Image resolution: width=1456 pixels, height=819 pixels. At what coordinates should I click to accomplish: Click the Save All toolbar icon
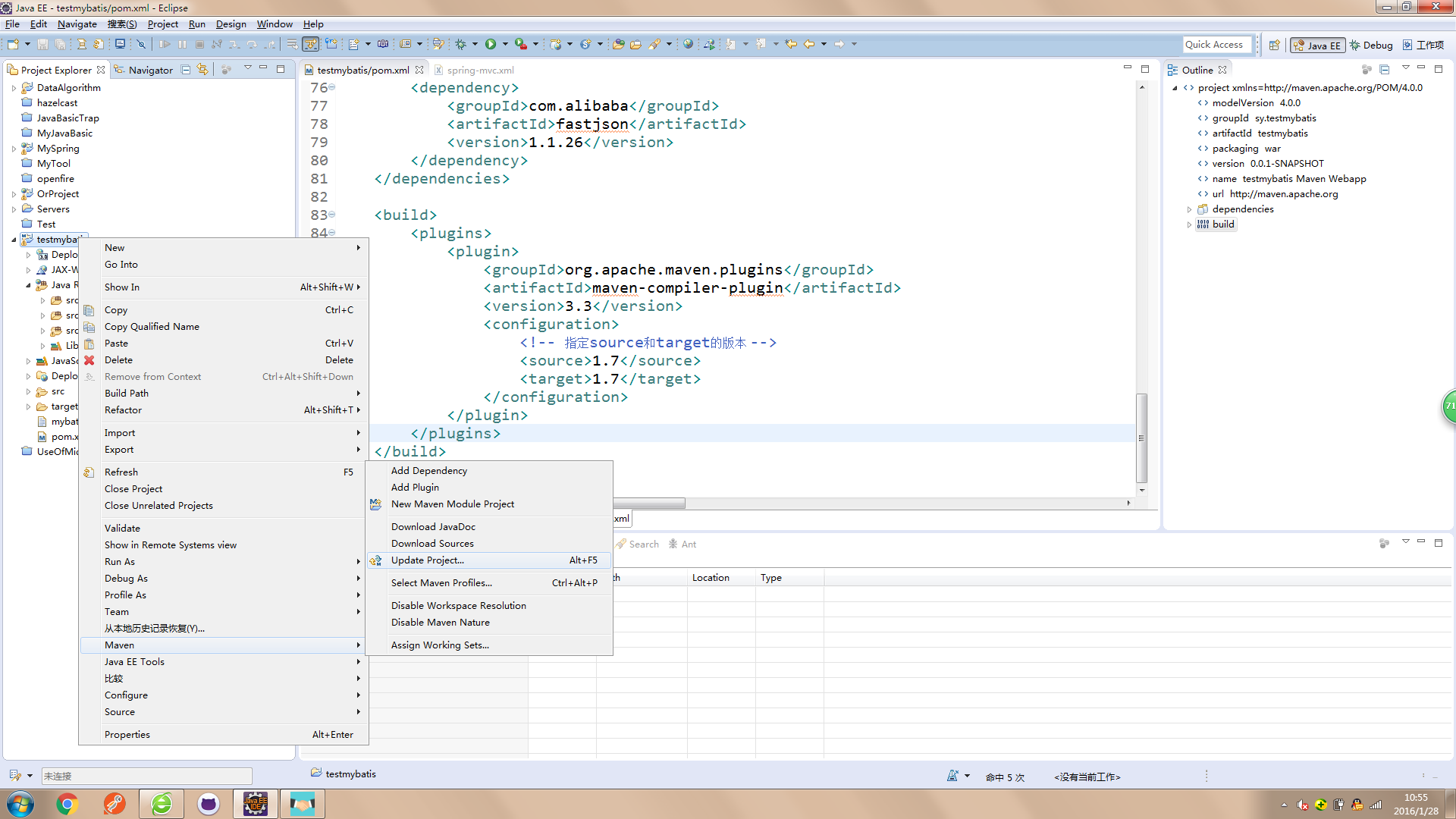click(x=60, y=44)
